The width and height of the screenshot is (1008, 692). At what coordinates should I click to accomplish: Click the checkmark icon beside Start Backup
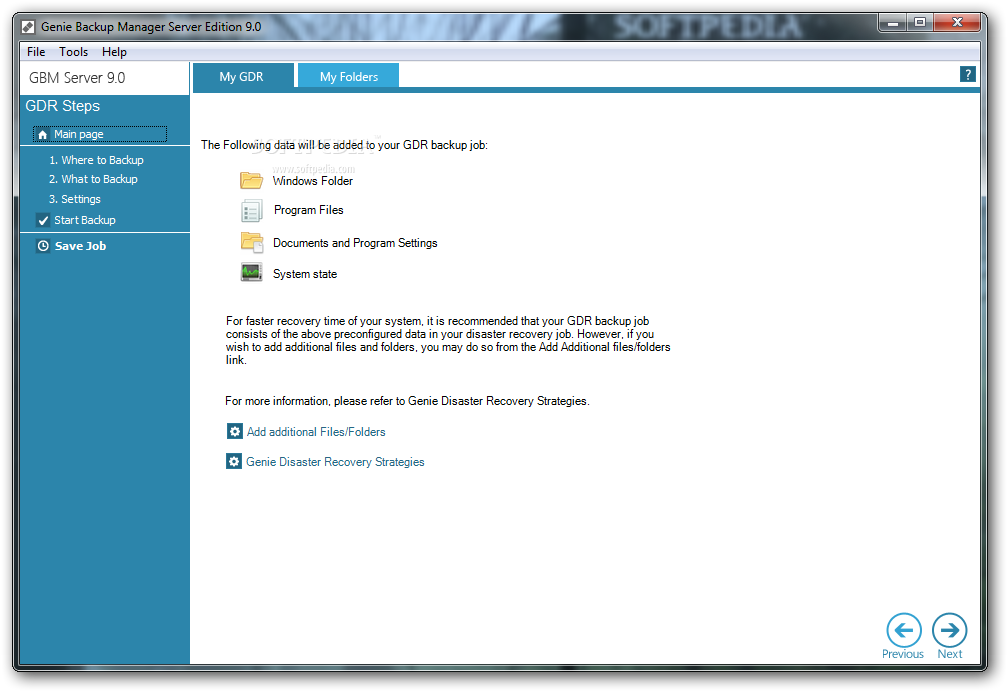point(43,221)
